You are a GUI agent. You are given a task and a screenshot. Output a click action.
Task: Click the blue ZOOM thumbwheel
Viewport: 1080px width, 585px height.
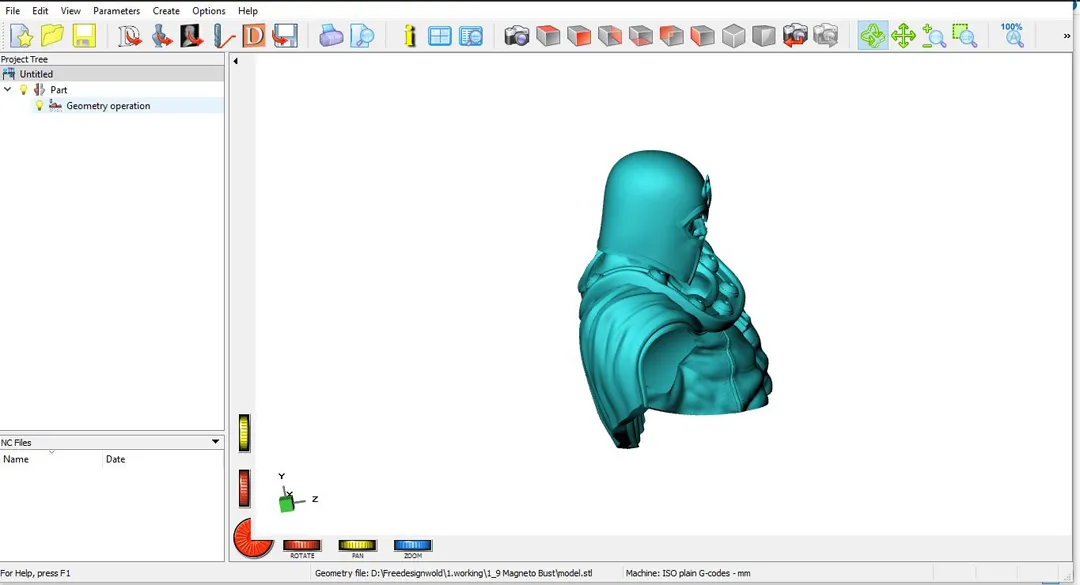point(413,545)
